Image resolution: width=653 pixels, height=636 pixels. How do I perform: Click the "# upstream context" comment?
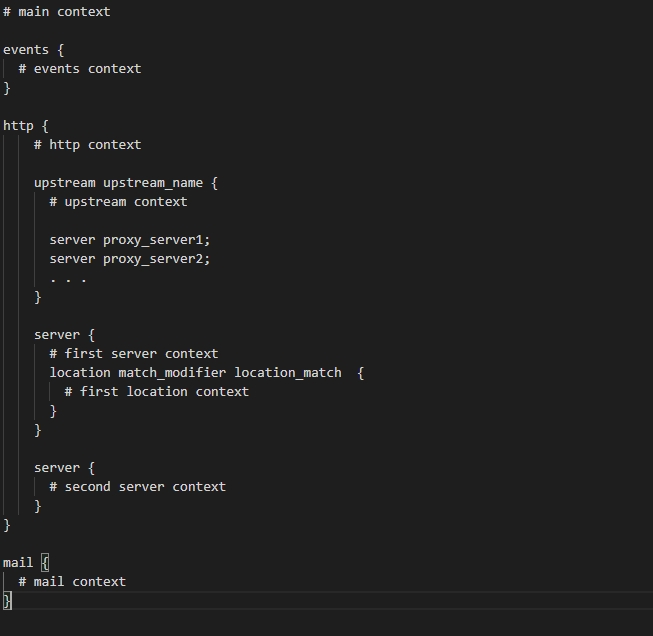tap(118, 202)
